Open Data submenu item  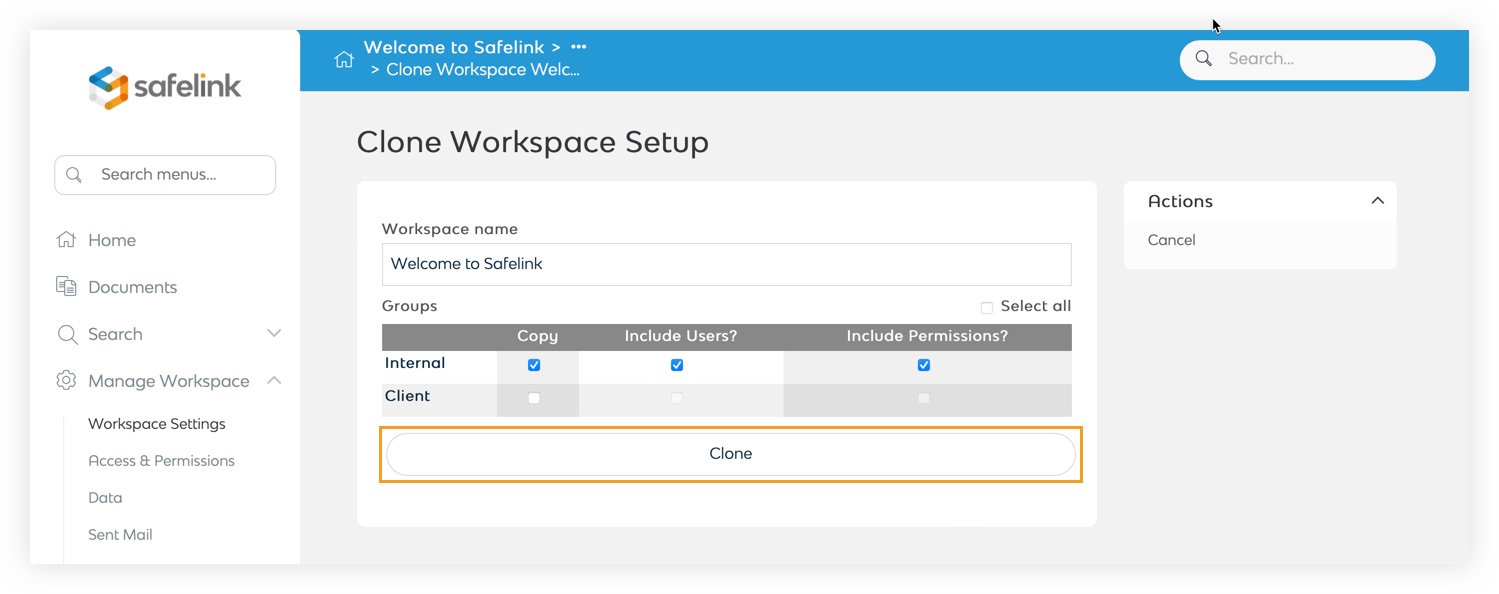click(105, 498)
